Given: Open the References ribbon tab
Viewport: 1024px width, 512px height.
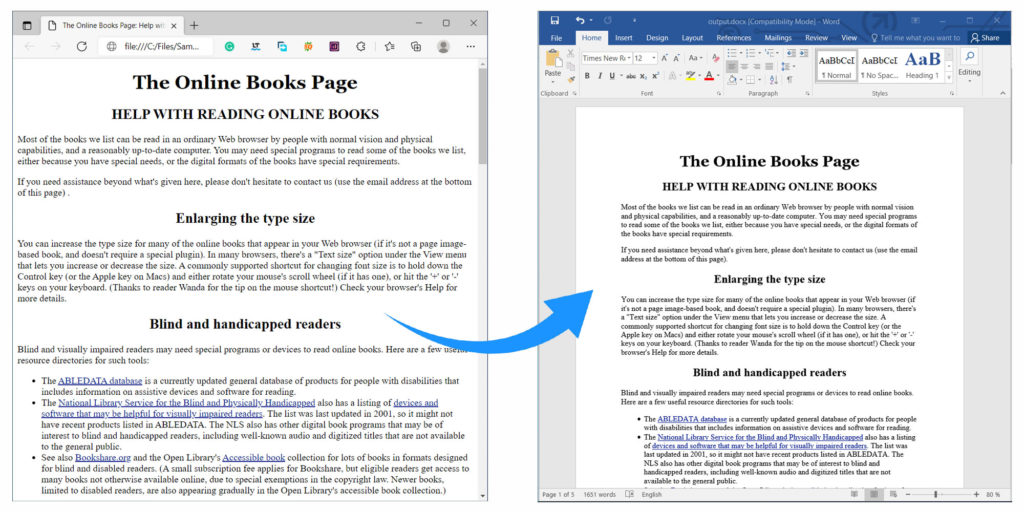Looking at the screenshot, I should [x=733, y=38].
